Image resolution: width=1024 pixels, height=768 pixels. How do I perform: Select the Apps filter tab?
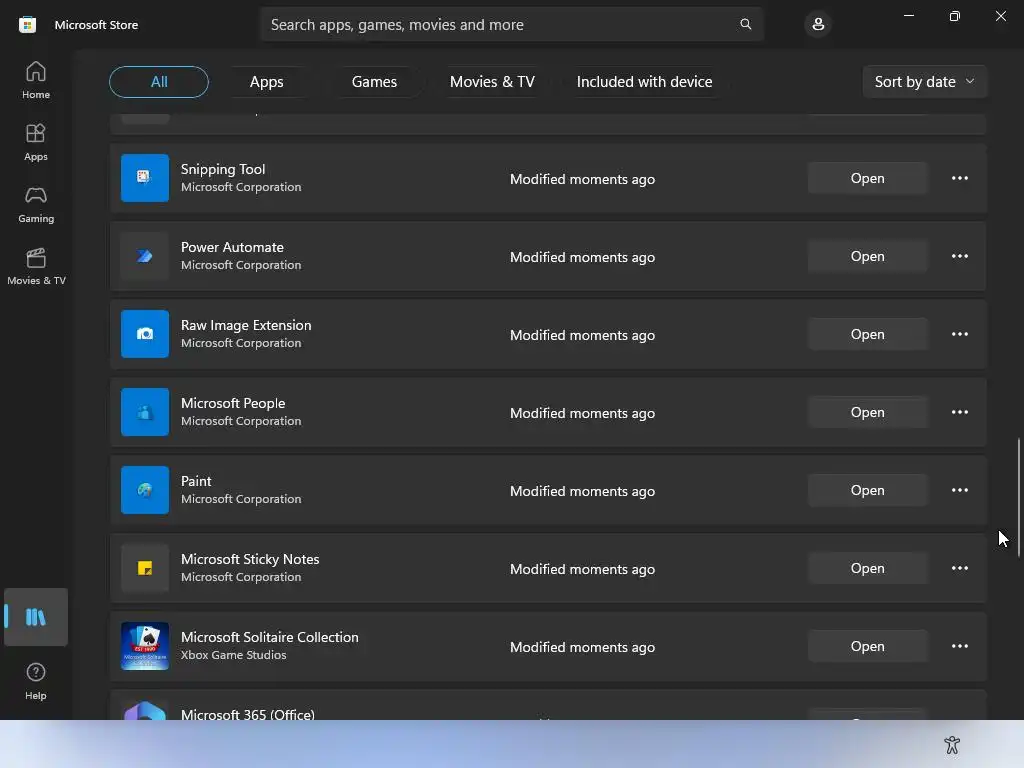(266, 82)
